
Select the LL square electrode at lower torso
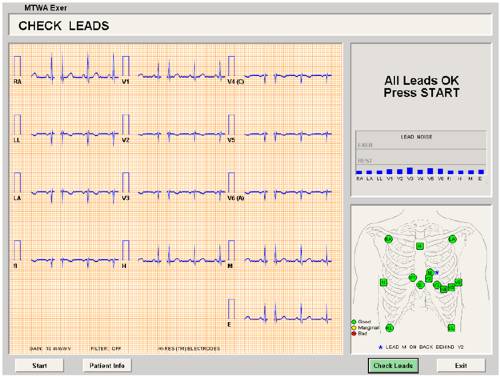coord(451,328)
